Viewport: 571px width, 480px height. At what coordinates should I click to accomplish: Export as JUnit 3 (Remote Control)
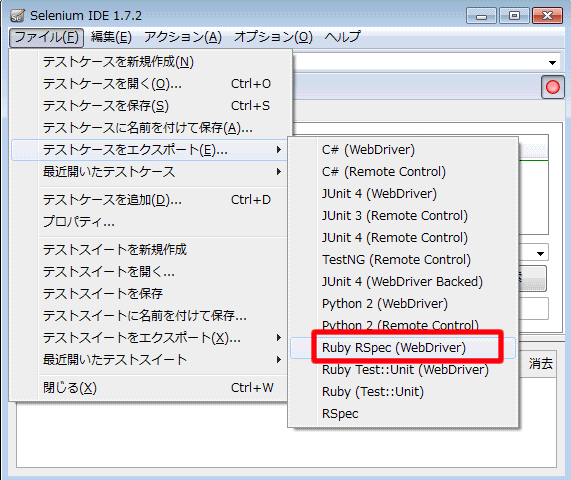[x=403, y=216]
